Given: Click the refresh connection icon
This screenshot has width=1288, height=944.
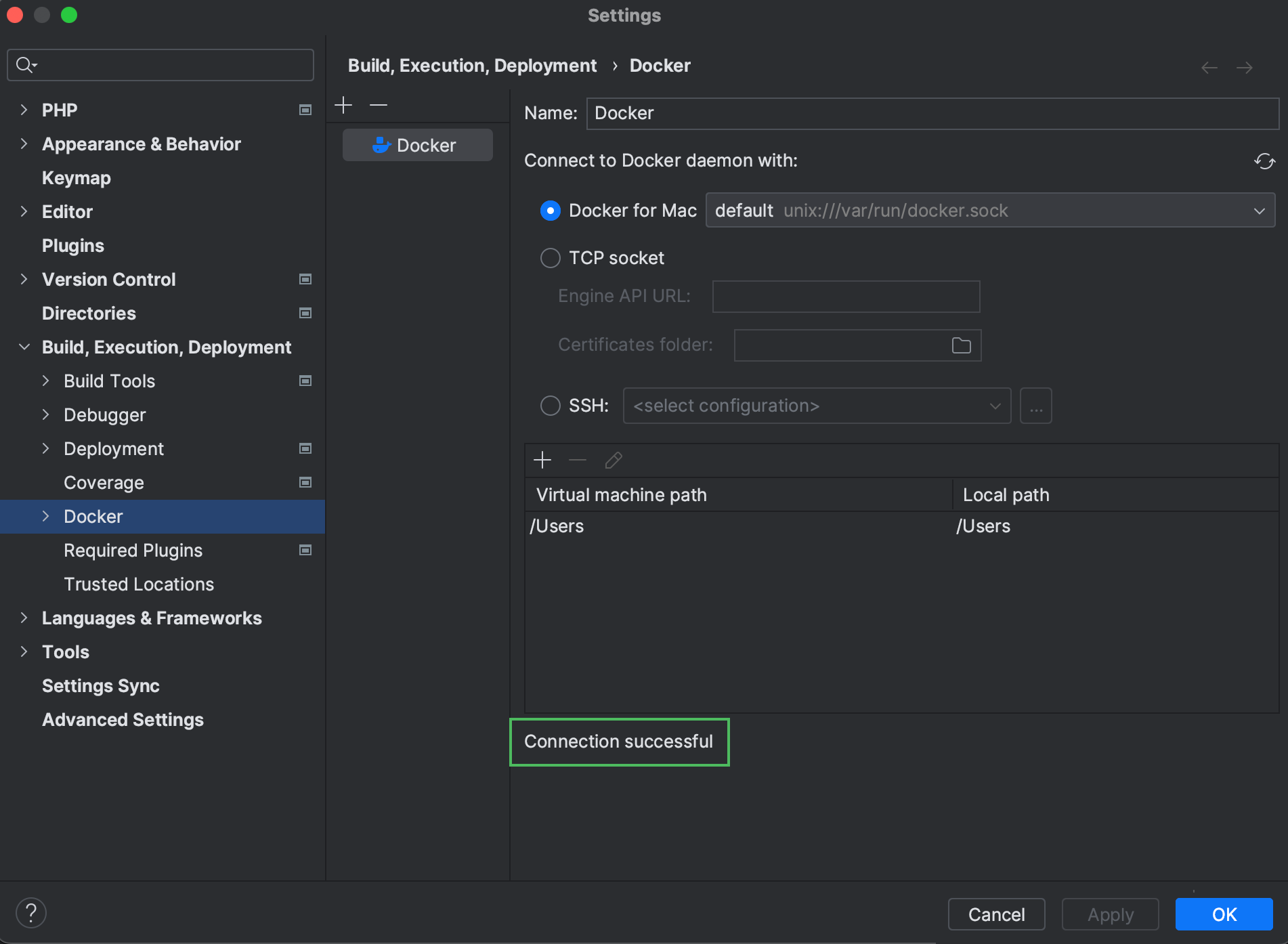Looking at the screenshot, I should tap(1264, 162).
